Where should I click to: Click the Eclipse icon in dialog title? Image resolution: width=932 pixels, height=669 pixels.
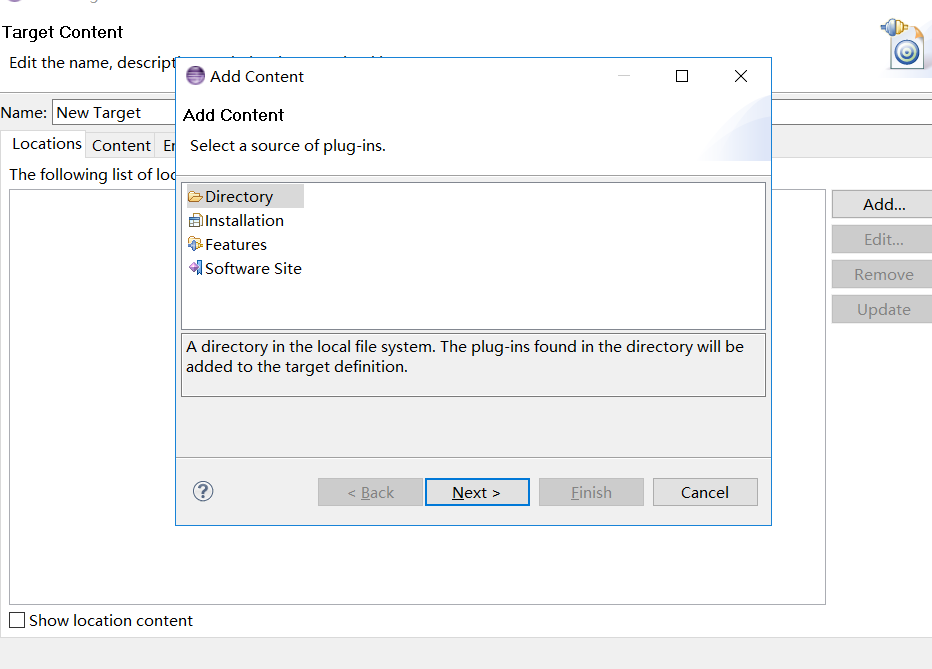point(196,76)
